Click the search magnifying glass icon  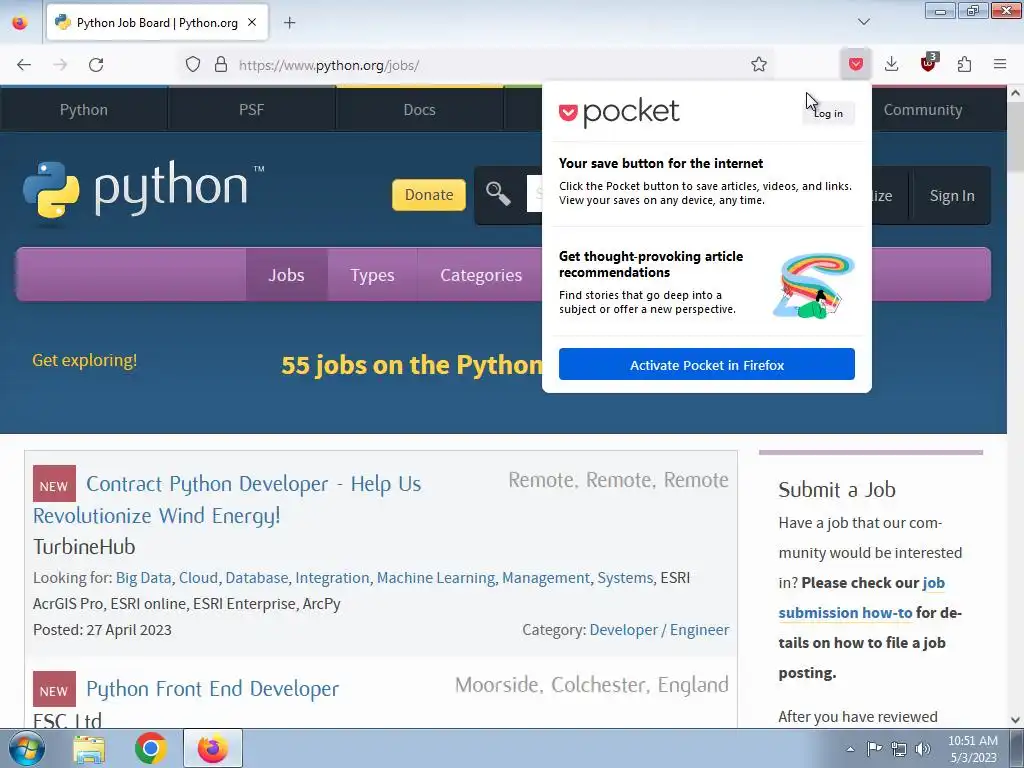point(498,194)
